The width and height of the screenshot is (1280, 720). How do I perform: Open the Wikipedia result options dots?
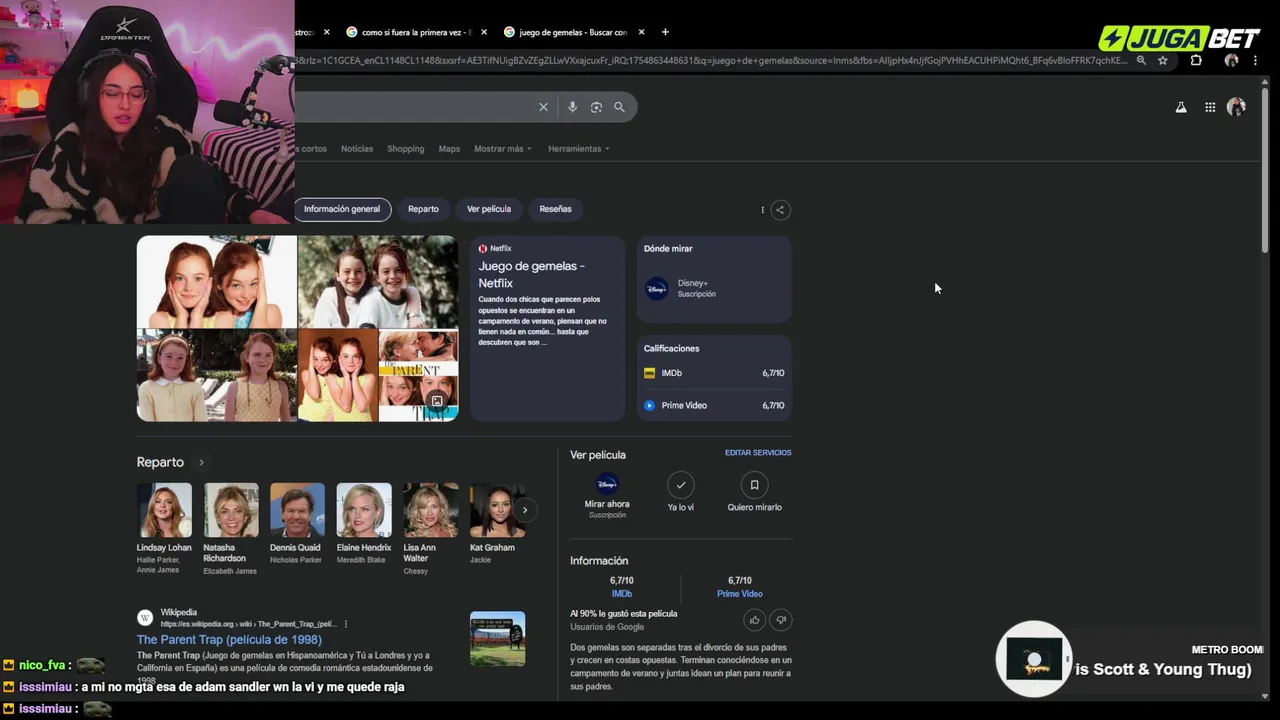tap(346, 624)
